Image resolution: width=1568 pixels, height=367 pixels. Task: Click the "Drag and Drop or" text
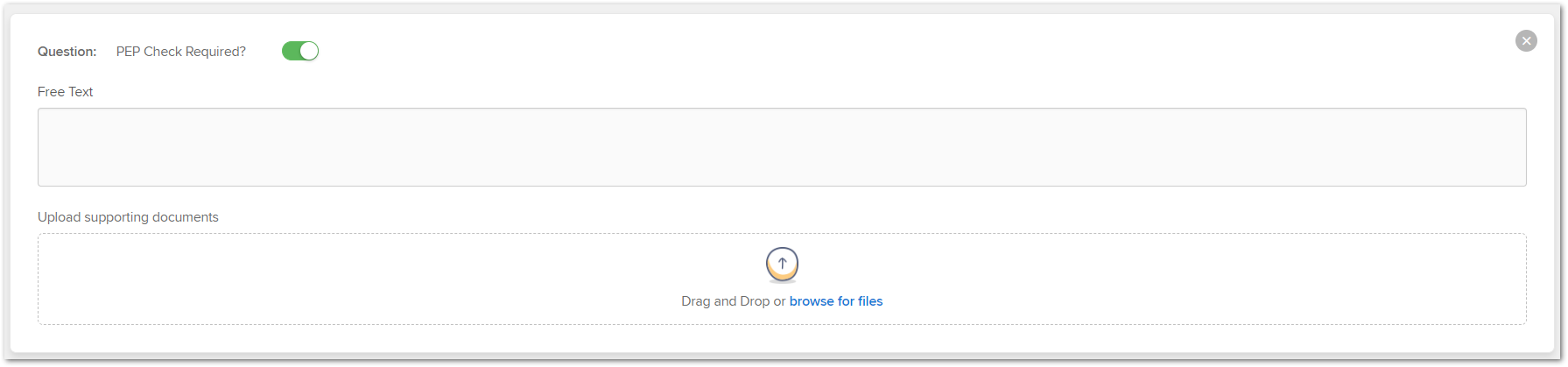(734, 301)
